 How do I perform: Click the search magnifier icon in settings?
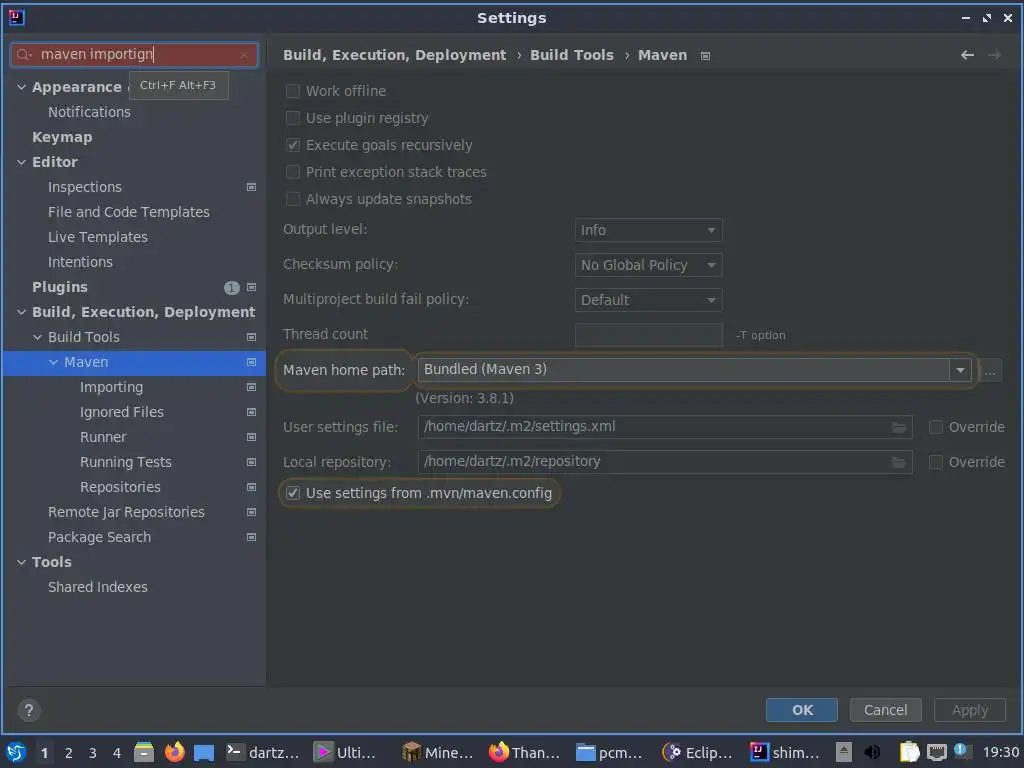coord(24,54)
